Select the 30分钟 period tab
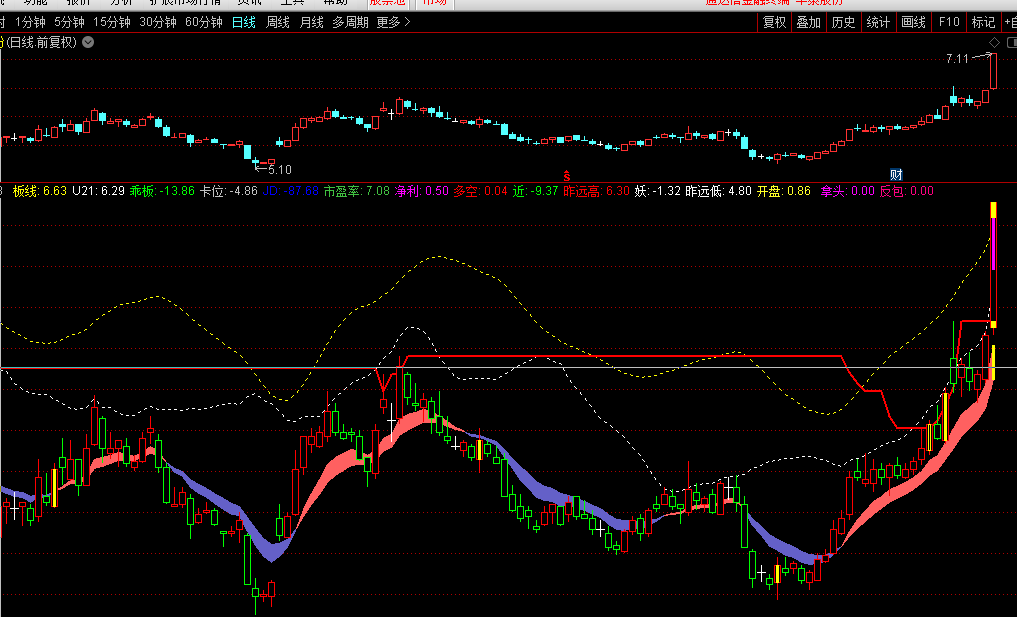 158,22
